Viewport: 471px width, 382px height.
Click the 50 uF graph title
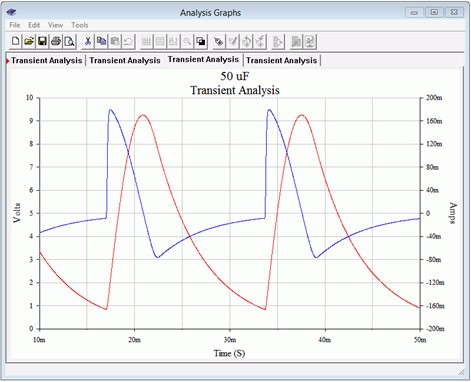(235, 76)
